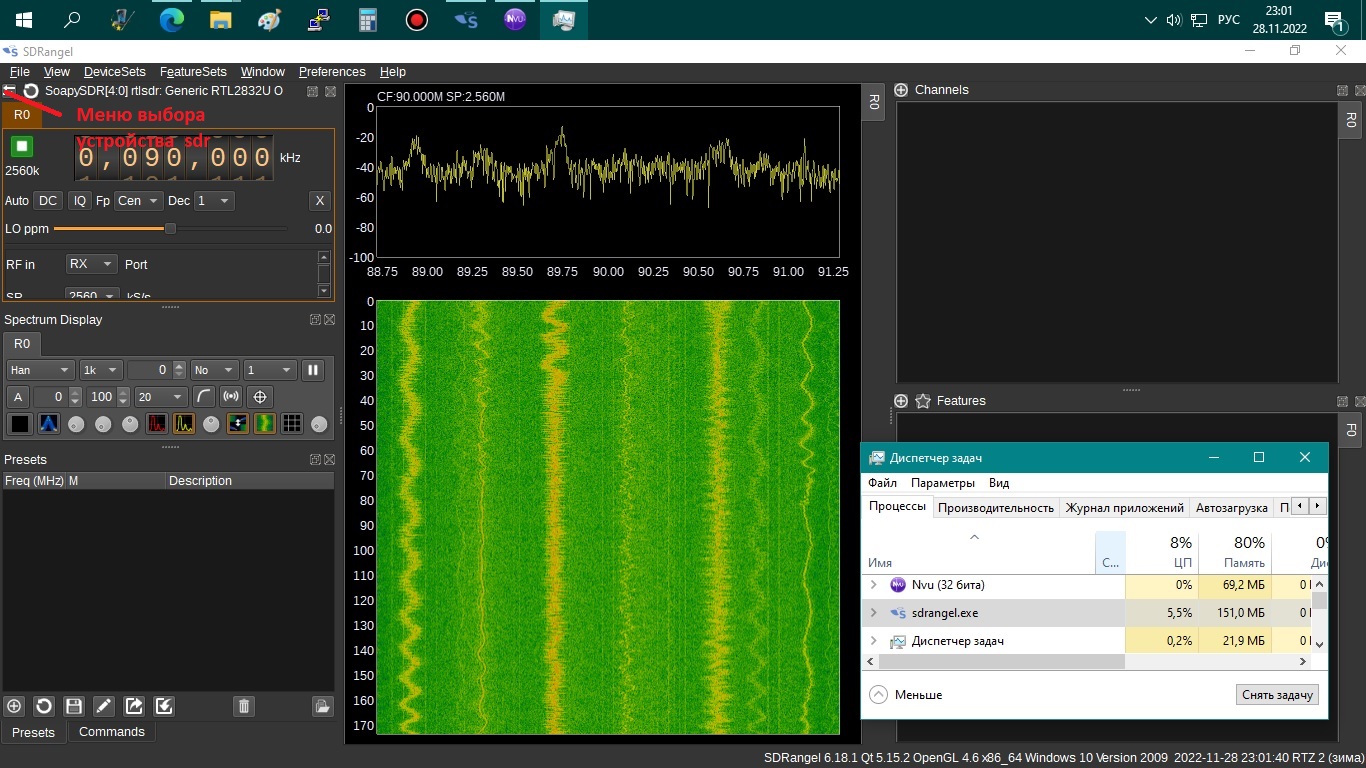Toggle the waterfall display button
Screen dimensions: 1366x768
265,423
